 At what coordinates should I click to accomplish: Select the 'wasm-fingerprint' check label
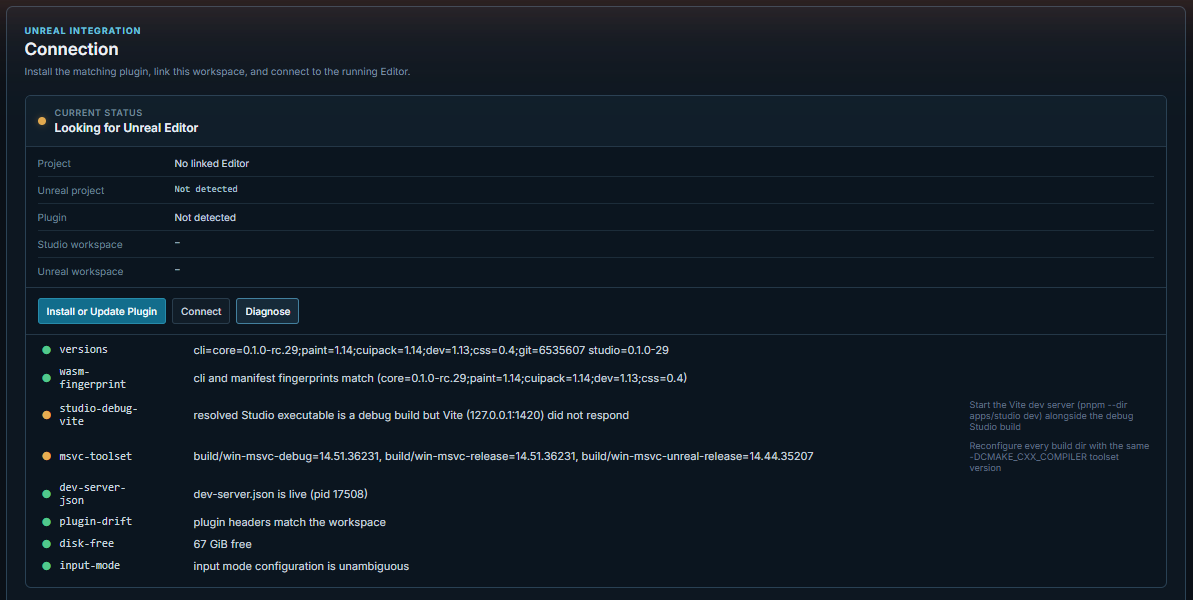coord(93,378)
